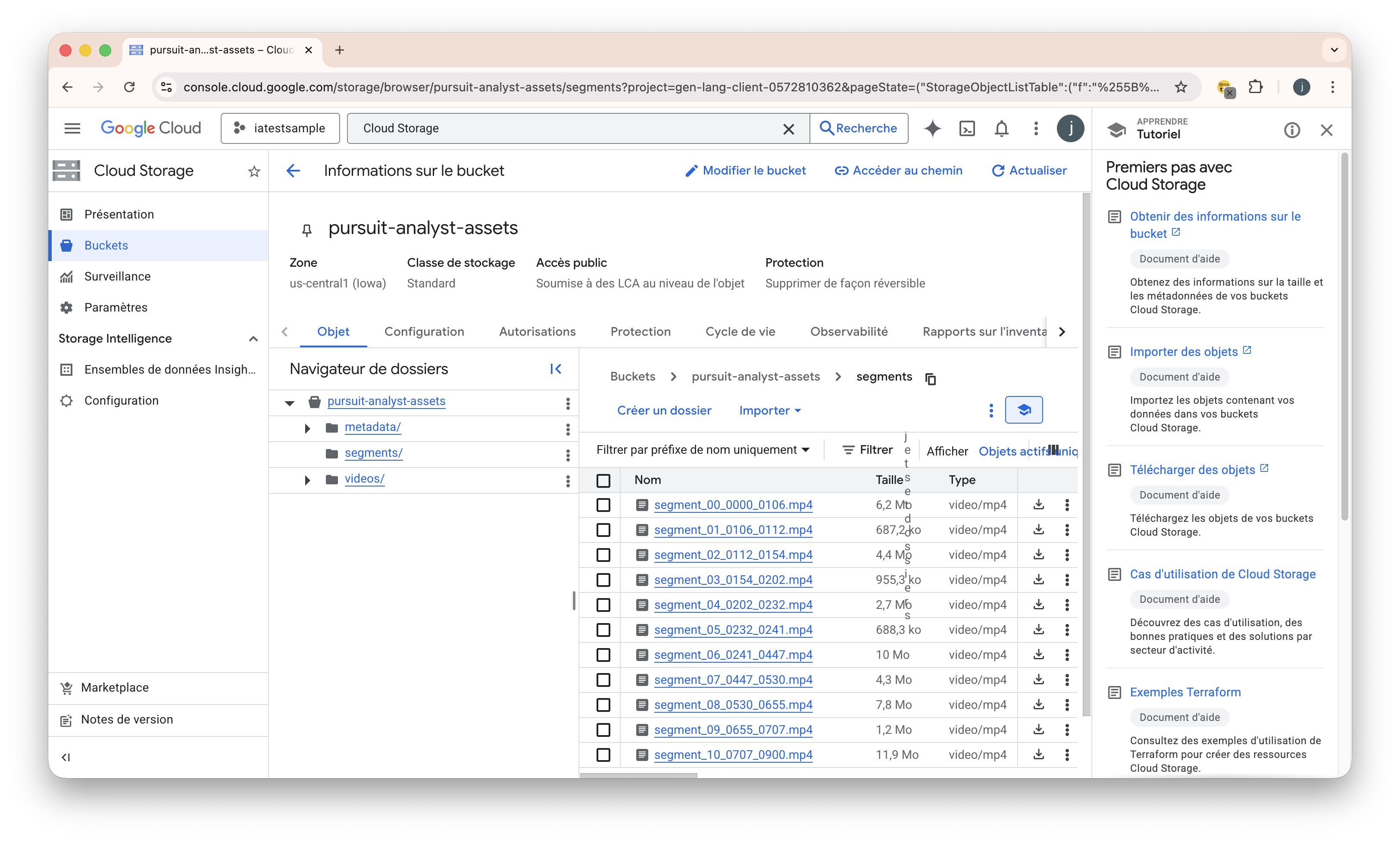Check segment_08_0530_0655.mp4
This screenshot has height=842, width=1400.
tap(603, 704)
